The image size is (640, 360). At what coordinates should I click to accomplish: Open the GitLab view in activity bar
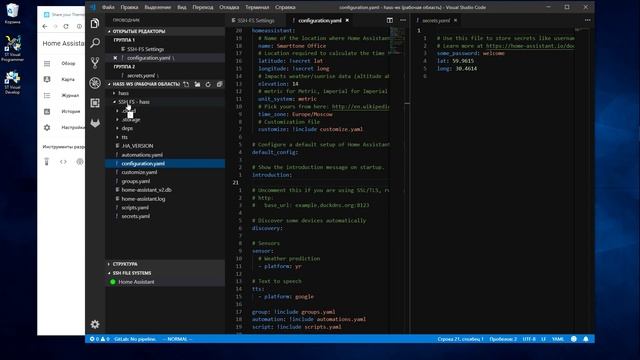click(x=95, y=123)
